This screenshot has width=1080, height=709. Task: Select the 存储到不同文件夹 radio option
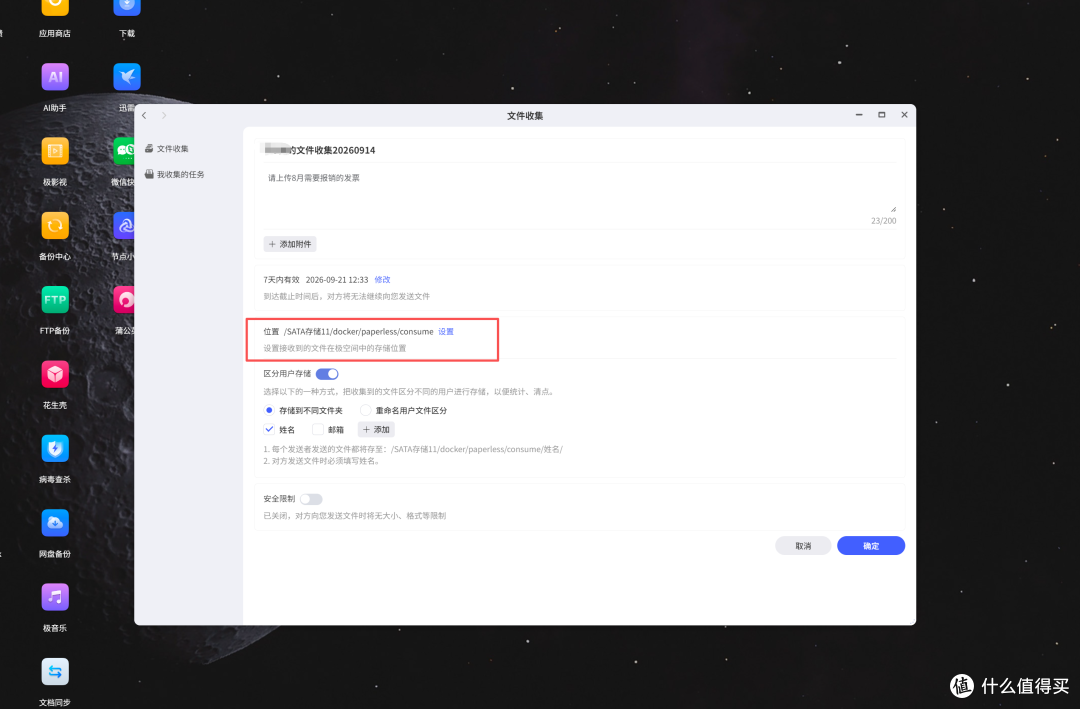[269, 410]
